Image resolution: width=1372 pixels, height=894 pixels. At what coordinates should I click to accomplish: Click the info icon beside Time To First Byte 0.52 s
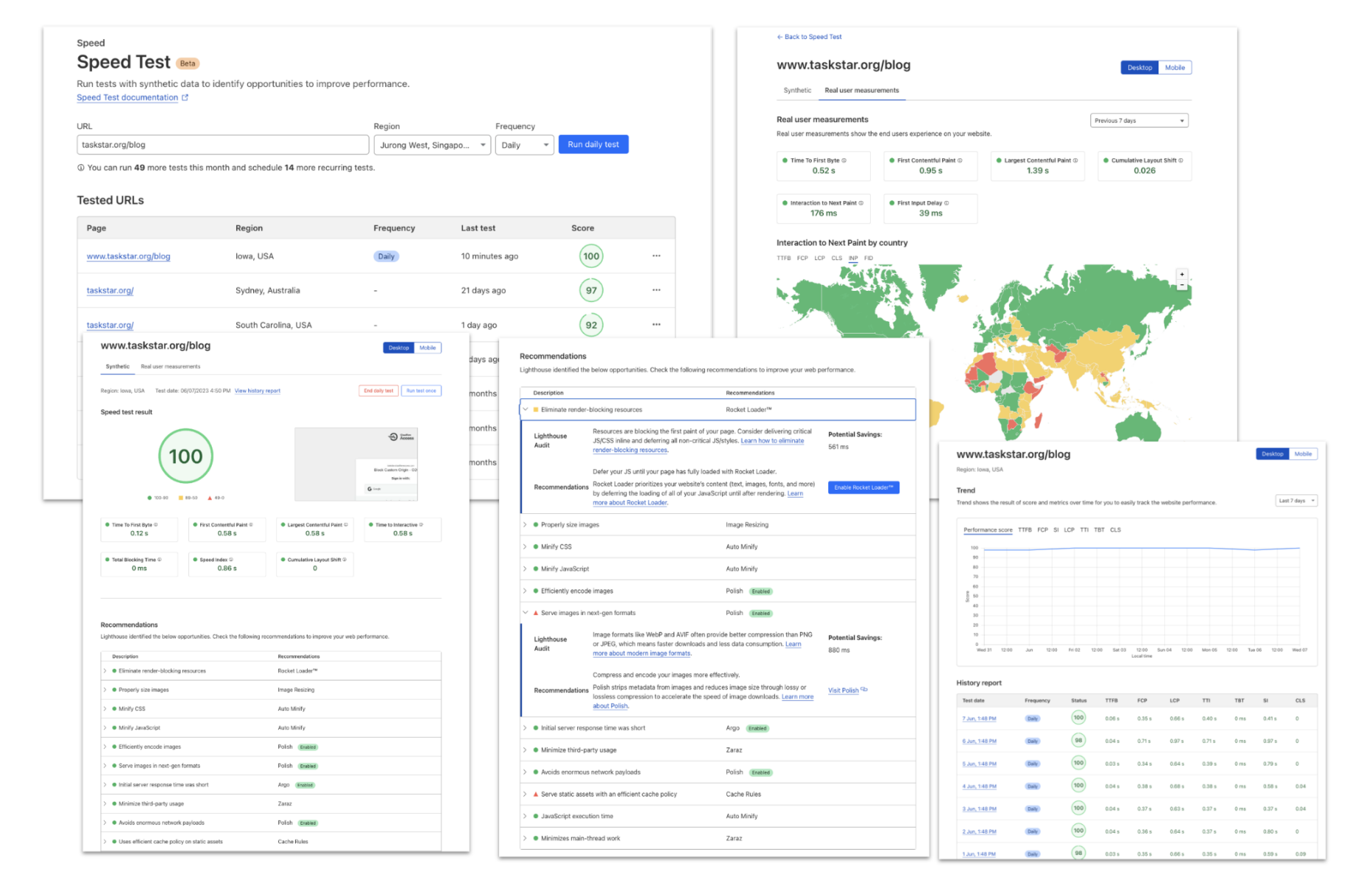[x=844, y=161]
